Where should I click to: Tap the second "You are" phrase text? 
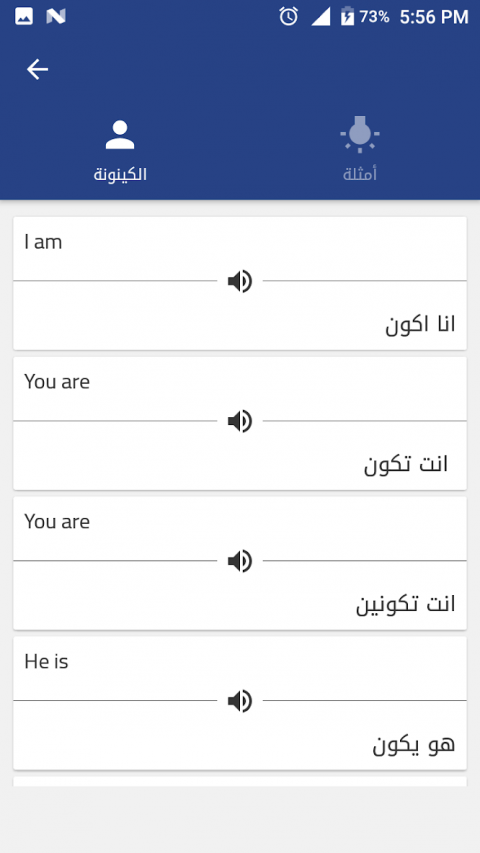click(57, 522)
